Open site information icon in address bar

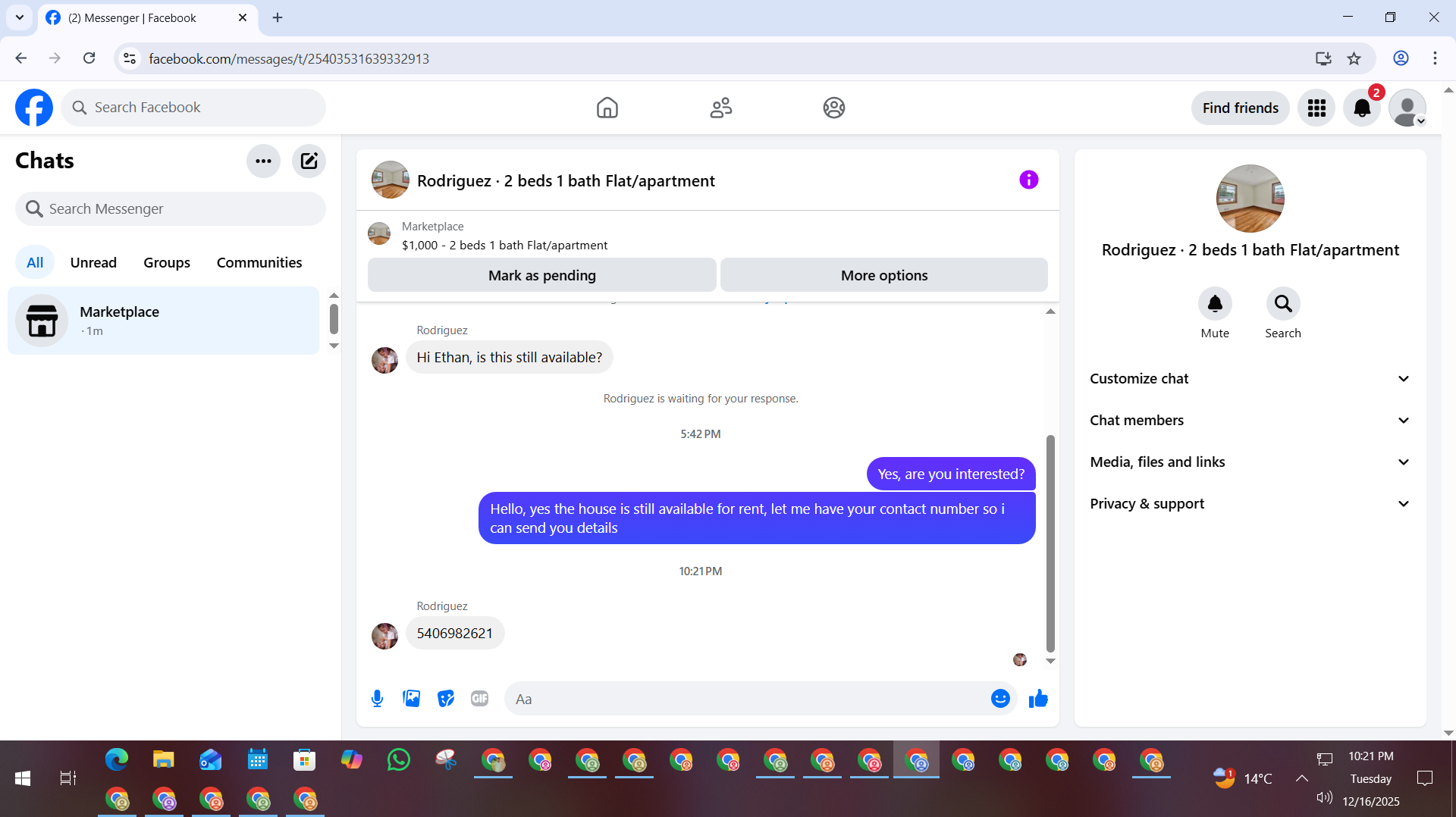[x=130, y=58]
